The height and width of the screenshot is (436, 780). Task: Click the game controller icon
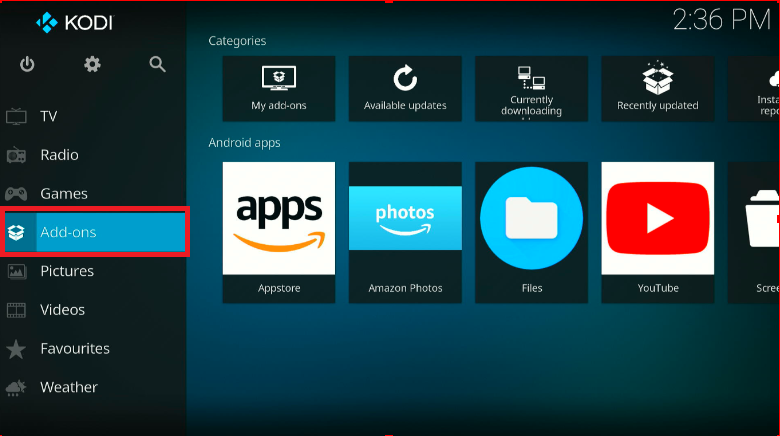click(16, 193)
